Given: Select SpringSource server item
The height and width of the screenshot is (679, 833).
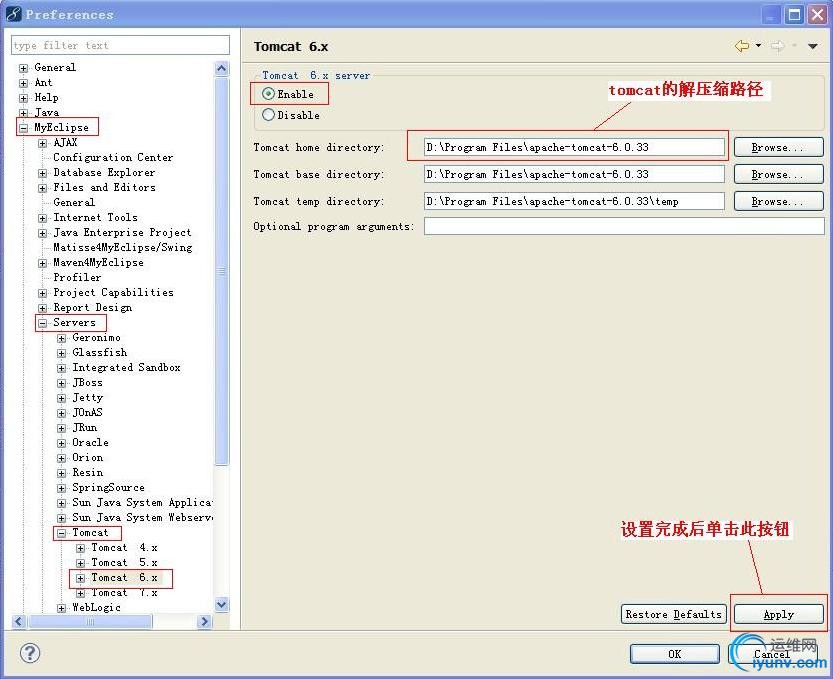Looking at the screenshot, I should click(x=108, y=487).
